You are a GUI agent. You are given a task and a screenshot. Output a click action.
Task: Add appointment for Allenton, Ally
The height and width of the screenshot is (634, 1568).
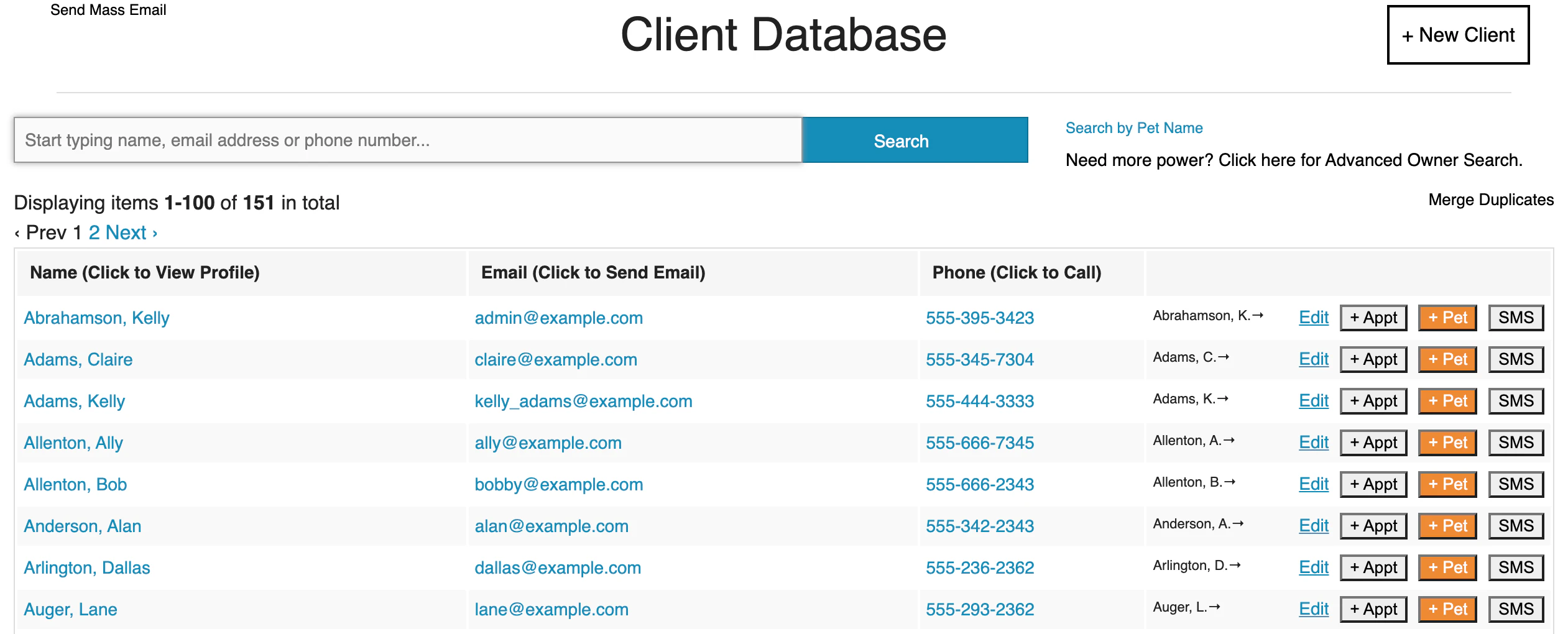[x=1373, y=443]
